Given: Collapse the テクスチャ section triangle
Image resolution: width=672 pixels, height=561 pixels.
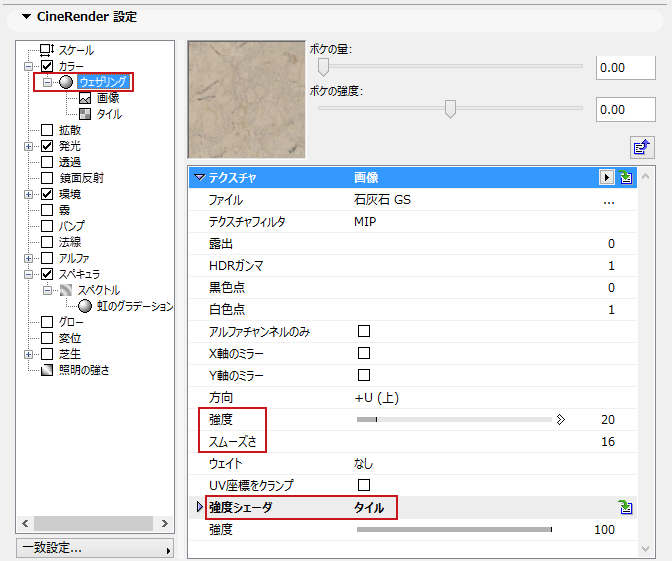Looking at the screenshot, I should pyautogui.click(x=199, y=177).
